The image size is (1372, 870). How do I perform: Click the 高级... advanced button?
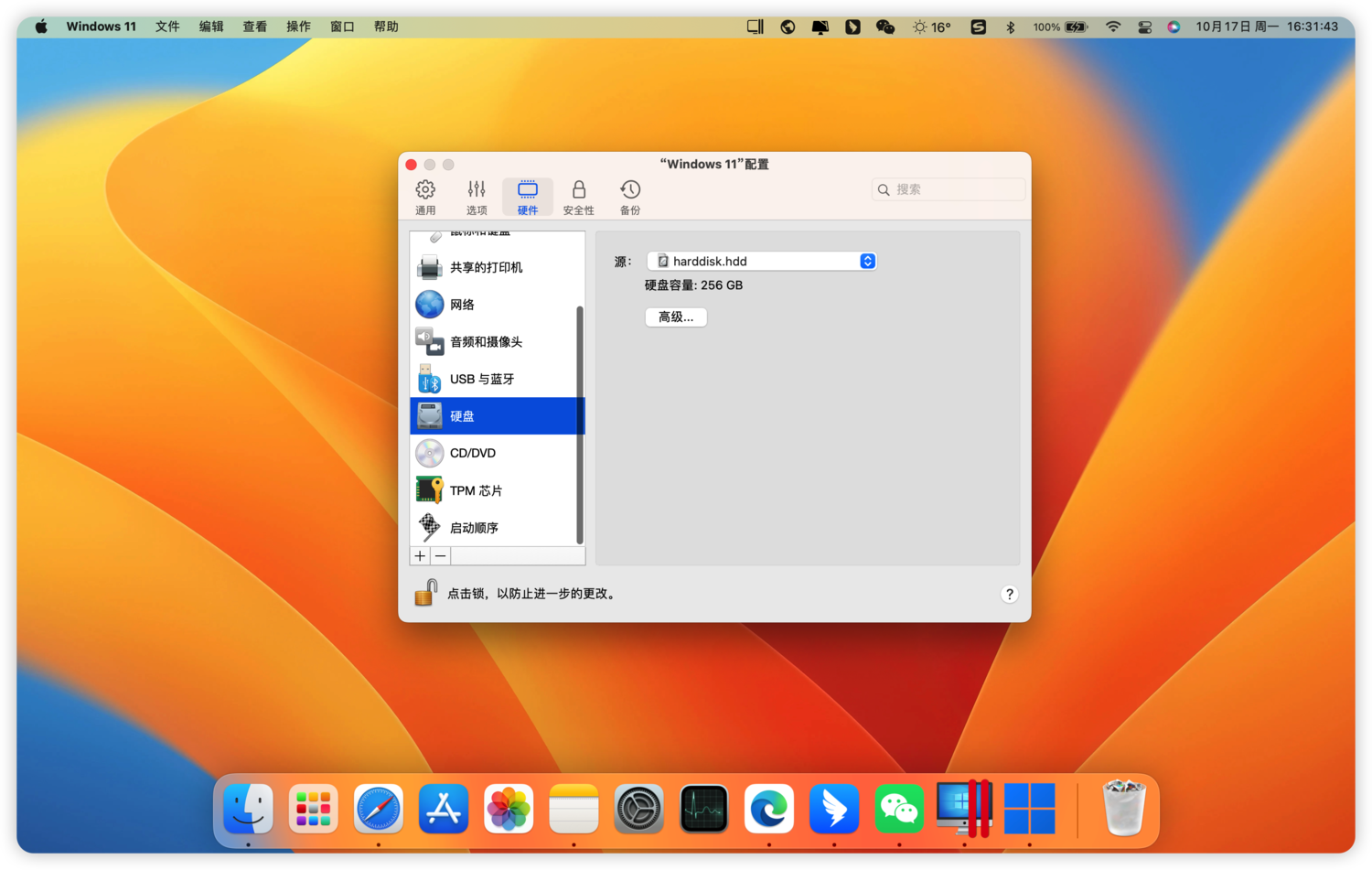point(676,317)
